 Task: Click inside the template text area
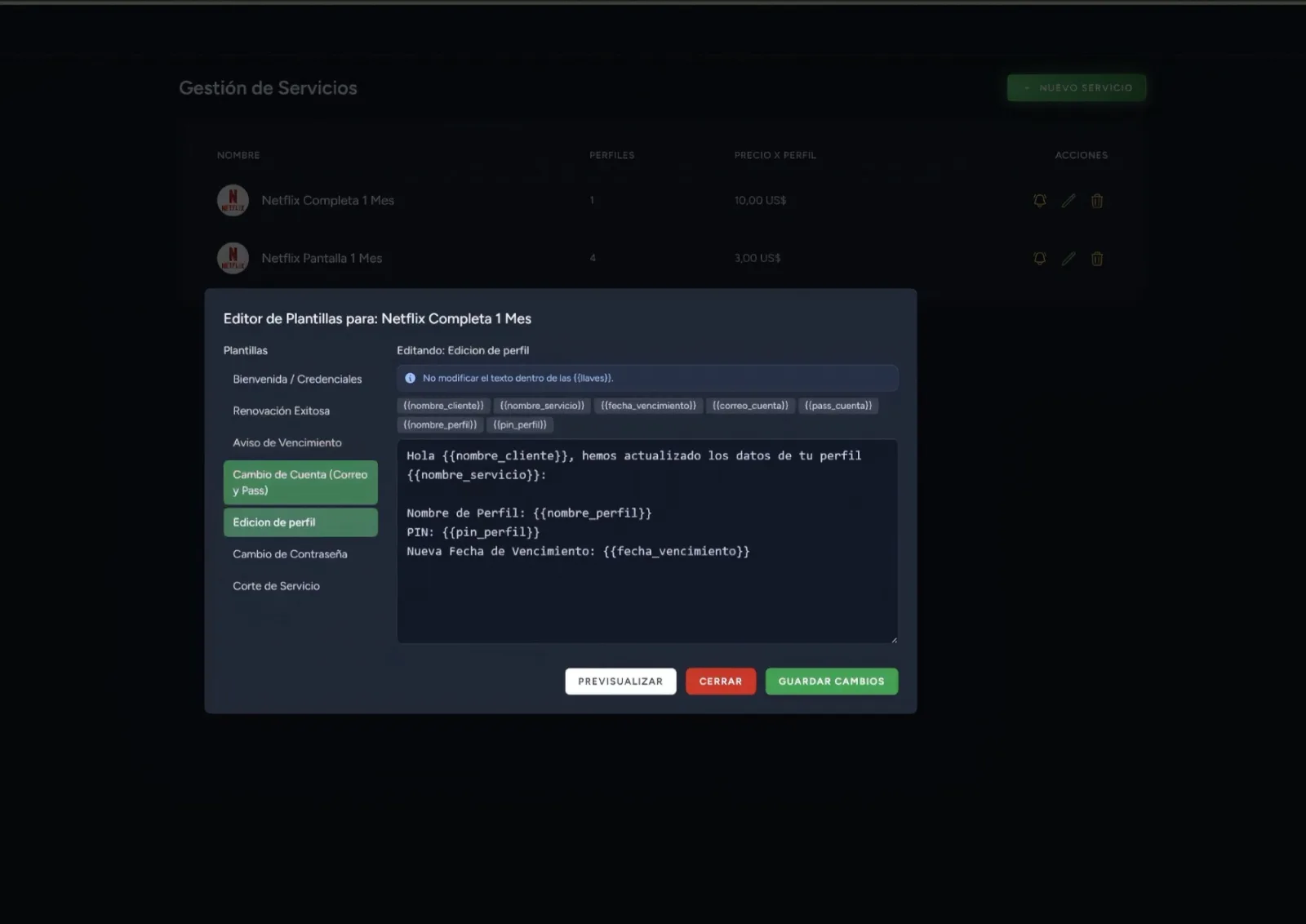(647, 541)
